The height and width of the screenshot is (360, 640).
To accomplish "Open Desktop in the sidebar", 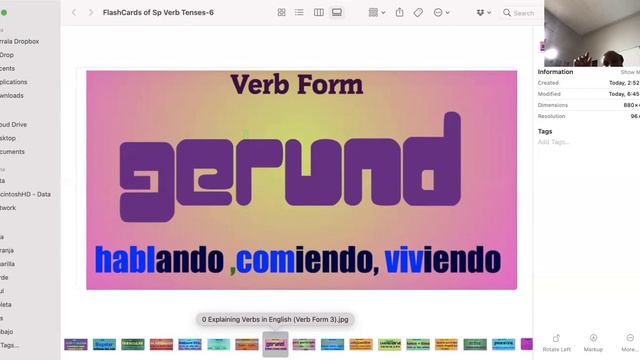I will pos(8,138).
